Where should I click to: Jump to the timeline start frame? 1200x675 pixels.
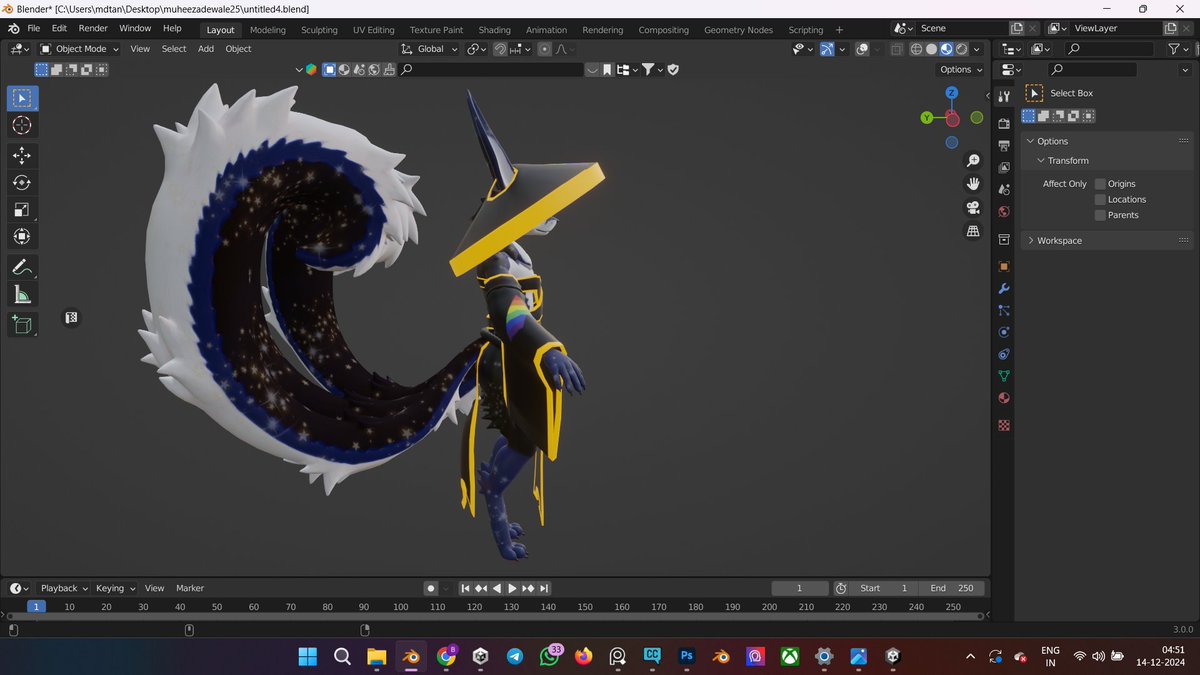pos(465,588)
